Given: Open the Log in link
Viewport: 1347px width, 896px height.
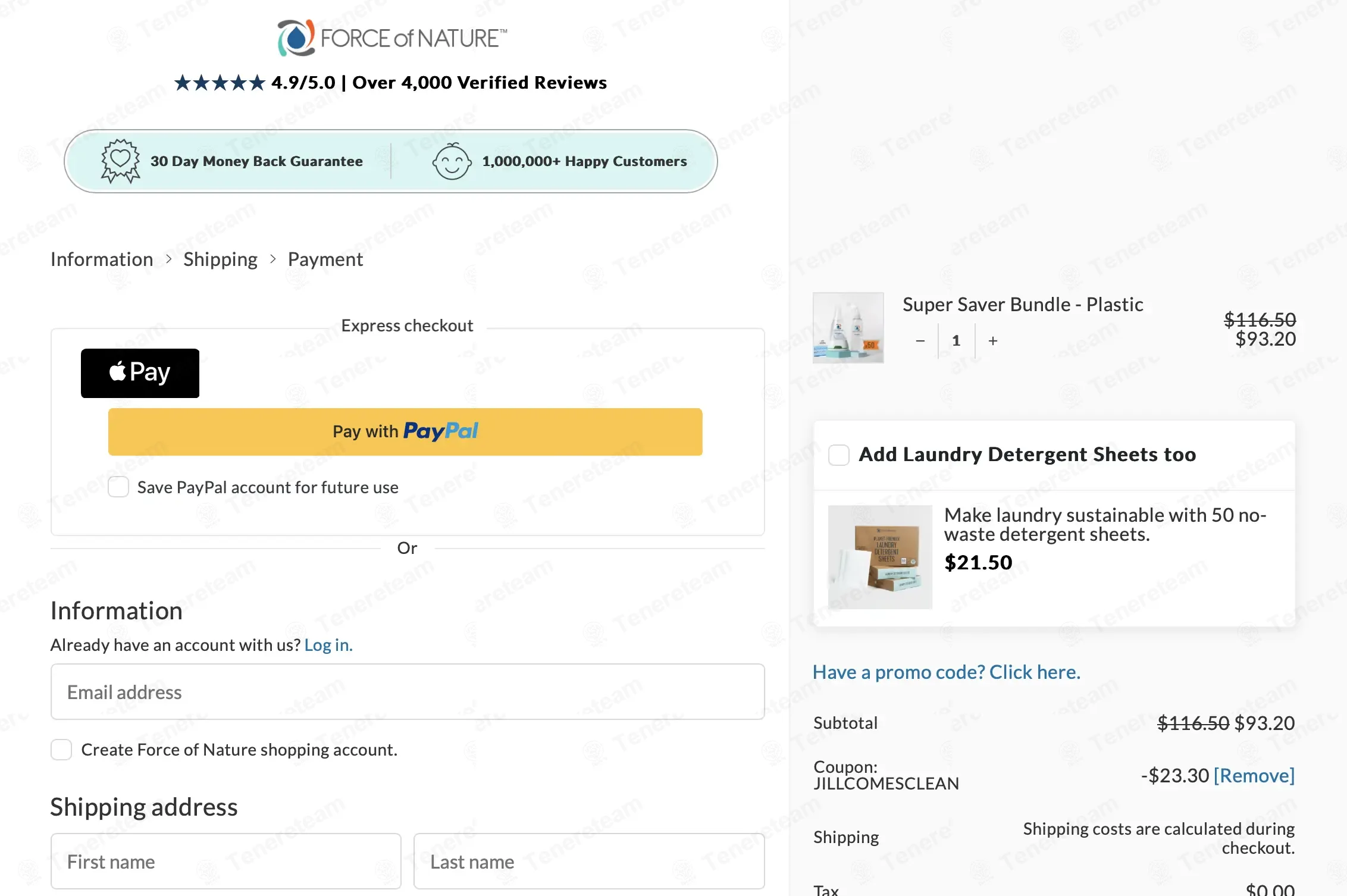Looking at the screenshot, I should click(x=328, y=645).
